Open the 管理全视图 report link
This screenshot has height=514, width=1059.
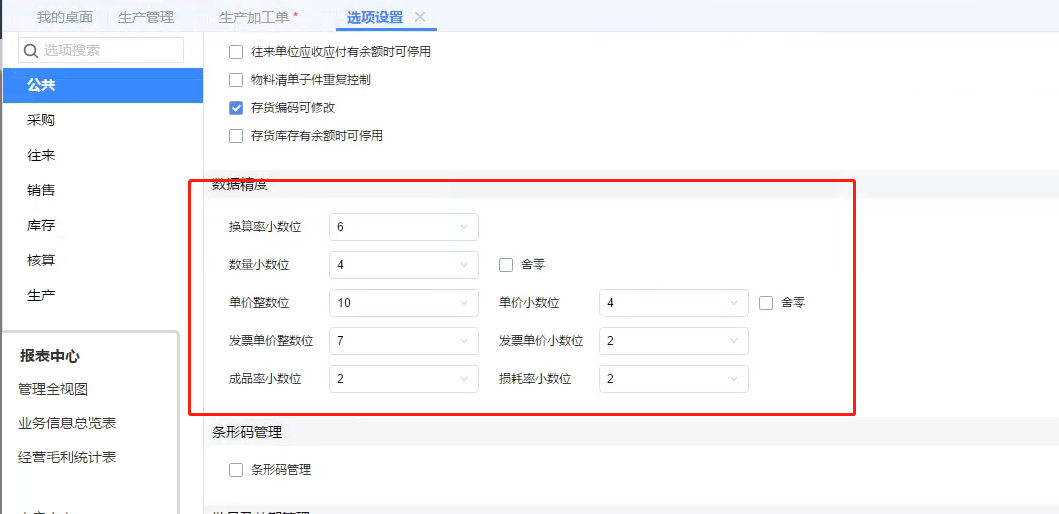(53, 389)
